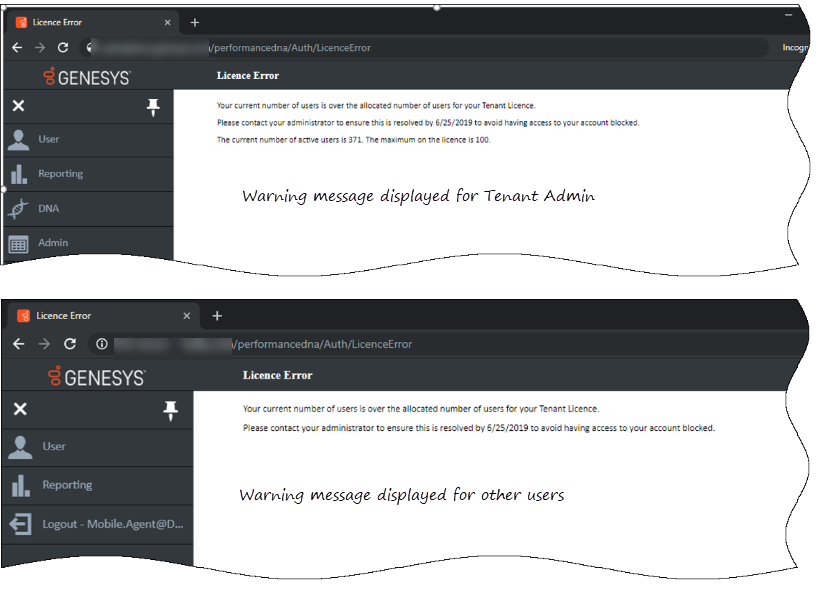This screenshot has height=593, width=818.
Task: Close the sidebar menu in top window
Action: pos(18,106)
